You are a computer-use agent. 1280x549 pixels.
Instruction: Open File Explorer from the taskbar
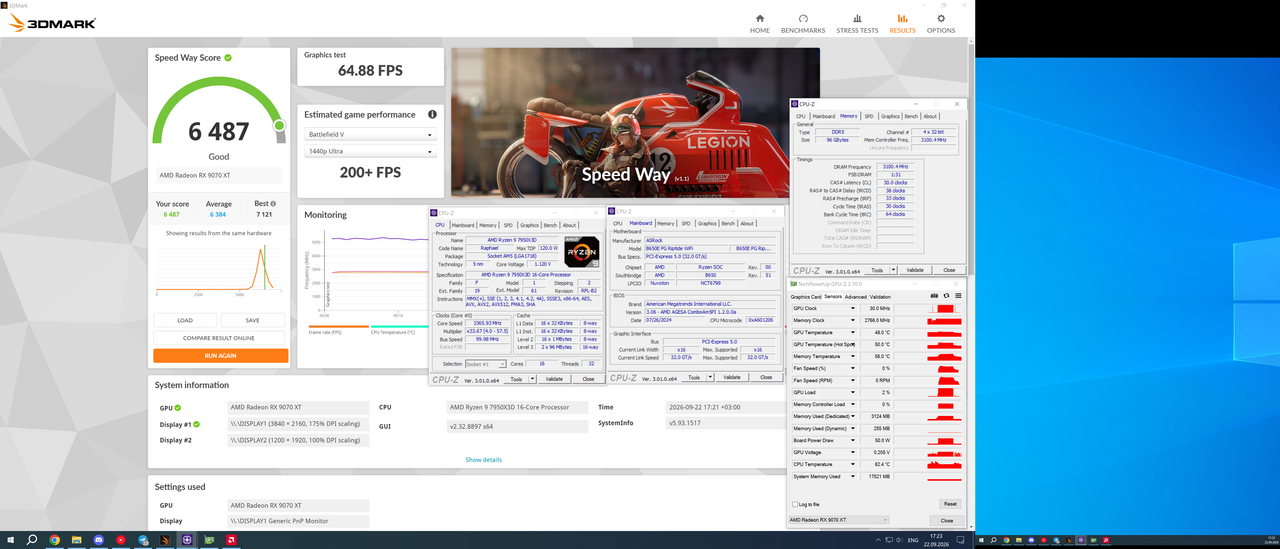coord(76,539)
